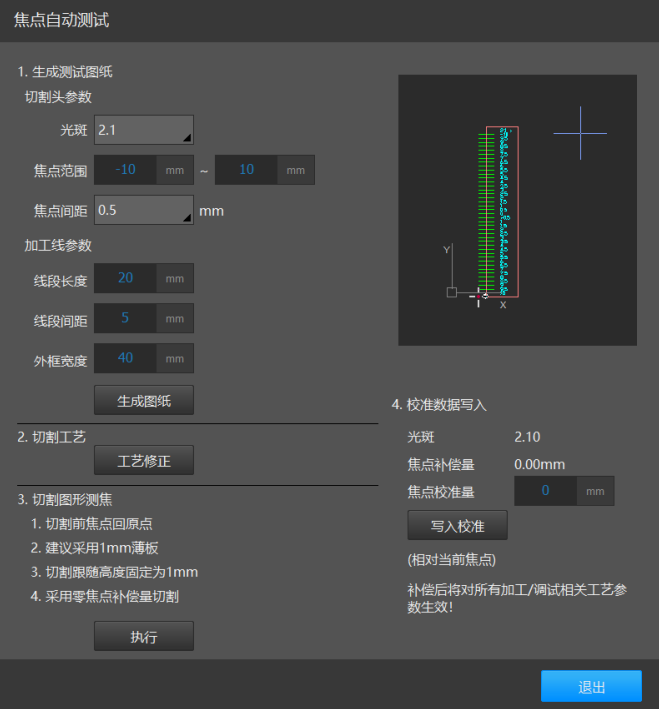
Task: Click the cyan focus value labels in preview
Action: (505, 210)
